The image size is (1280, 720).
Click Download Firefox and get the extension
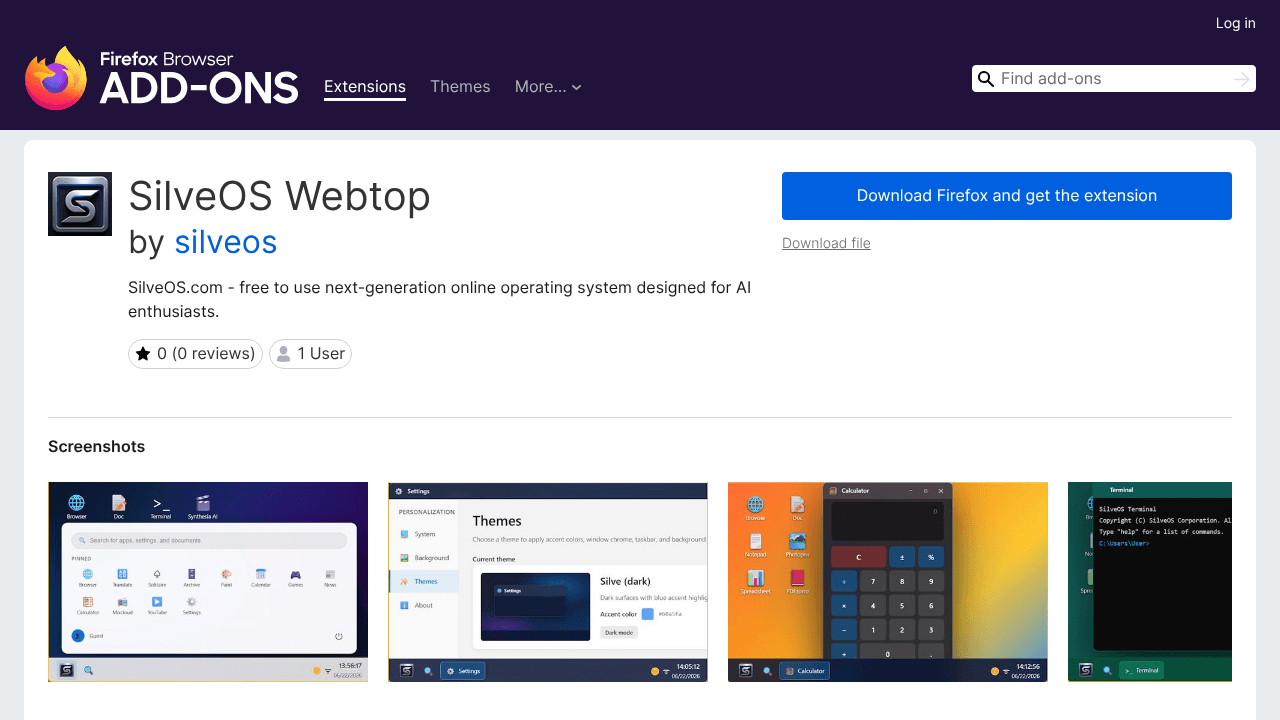tap(1007, 196)
